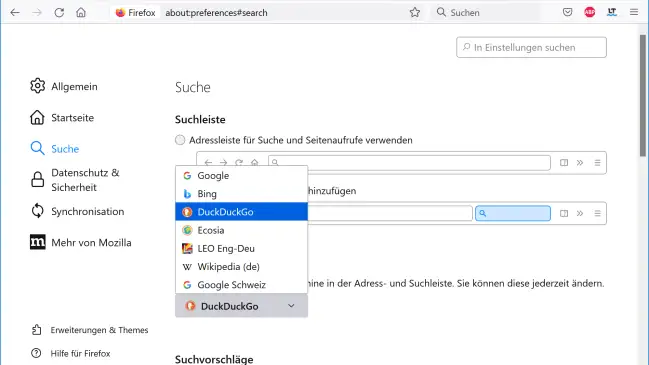
Task: Reload the page with the refresh icon
Action: (59, 12)
